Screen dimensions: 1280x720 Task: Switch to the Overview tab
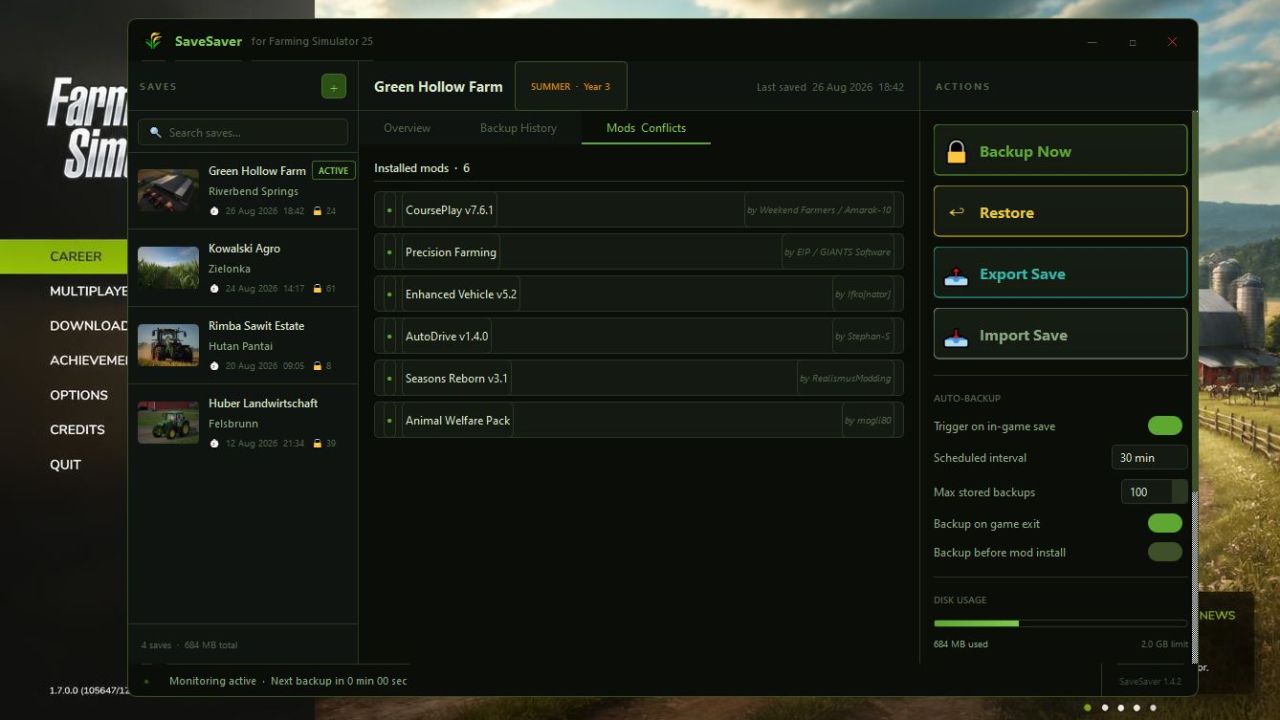click(407, 128)
